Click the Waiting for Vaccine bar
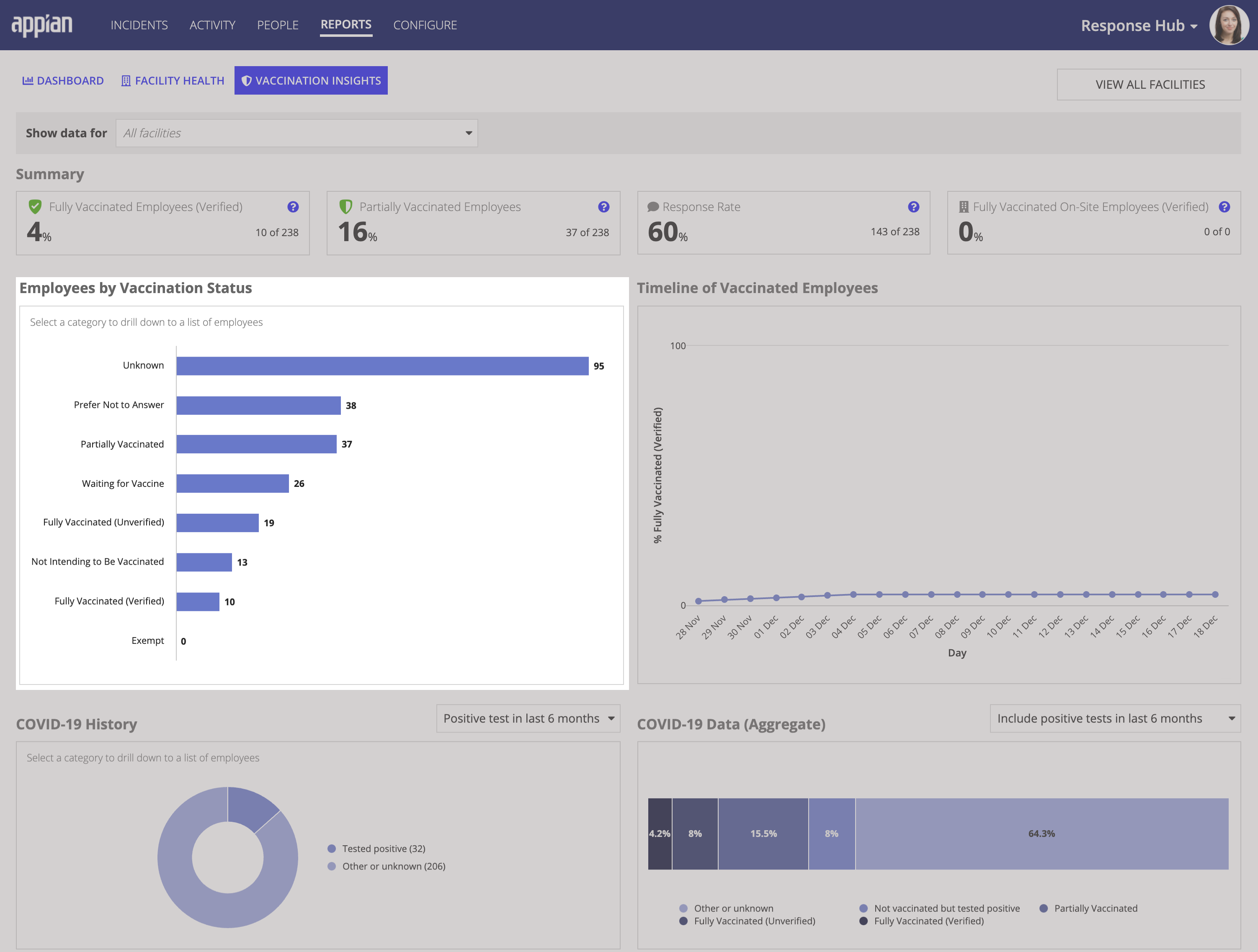Image resolution: width=1258 pixels, height=952 pixels. click(232, 484)
